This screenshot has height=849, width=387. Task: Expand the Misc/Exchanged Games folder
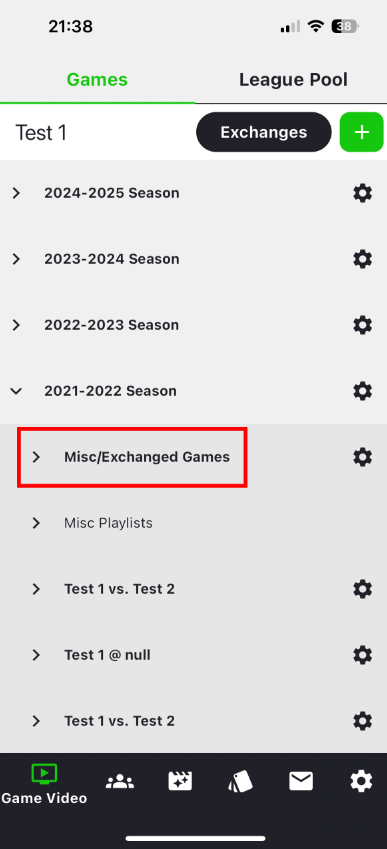(x=133, y=457)
